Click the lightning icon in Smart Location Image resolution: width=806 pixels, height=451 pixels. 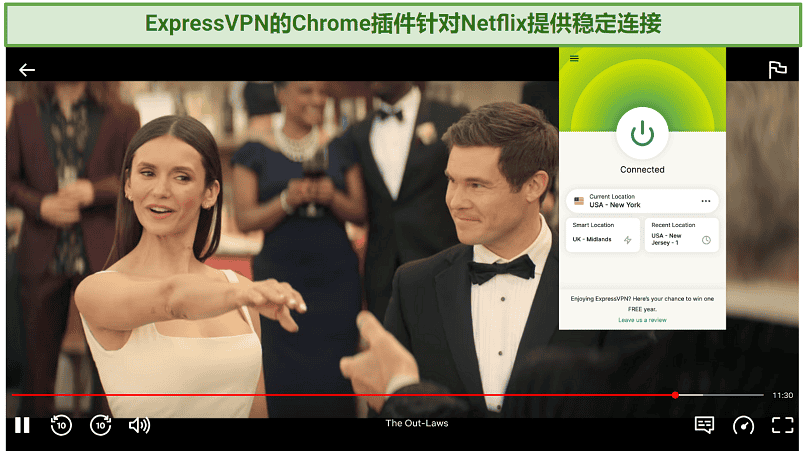628,240
